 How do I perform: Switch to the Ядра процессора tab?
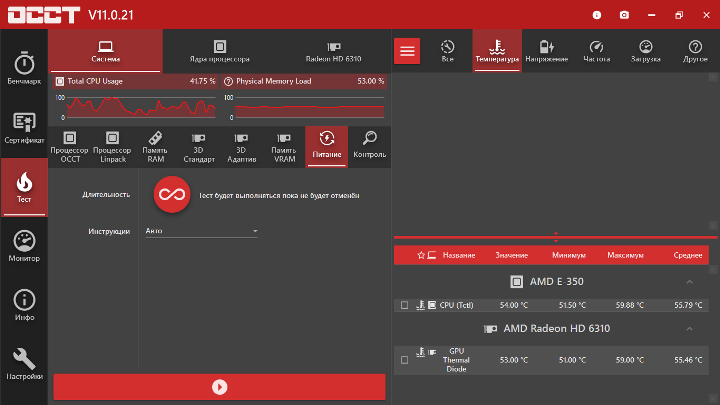pos(219,51)
